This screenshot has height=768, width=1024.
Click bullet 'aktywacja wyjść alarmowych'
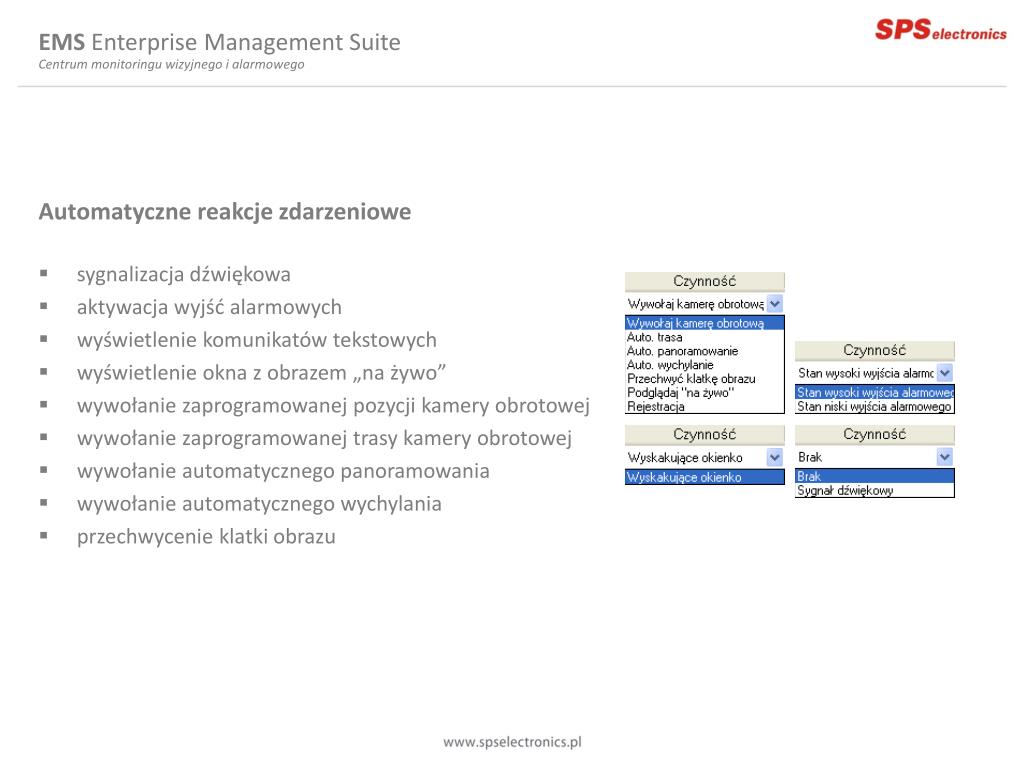coord(209,307)
